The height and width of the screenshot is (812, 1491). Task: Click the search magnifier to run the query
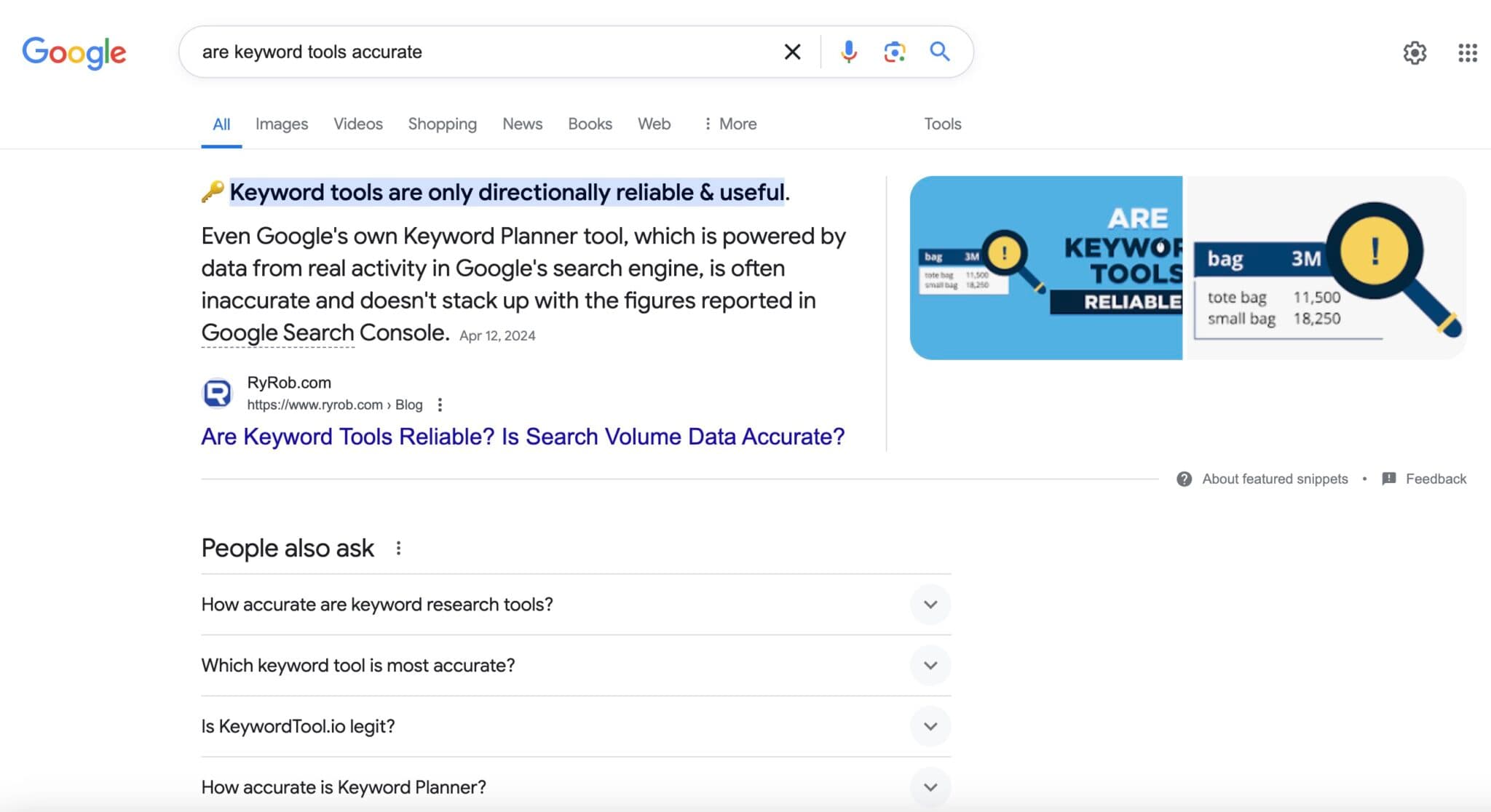(x=939, y=51)
